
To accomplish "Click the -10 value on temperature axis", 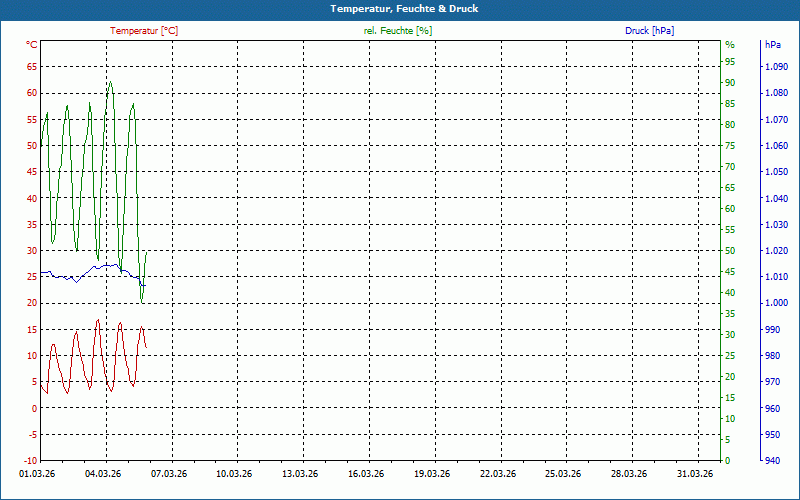I will coord(29,461).
